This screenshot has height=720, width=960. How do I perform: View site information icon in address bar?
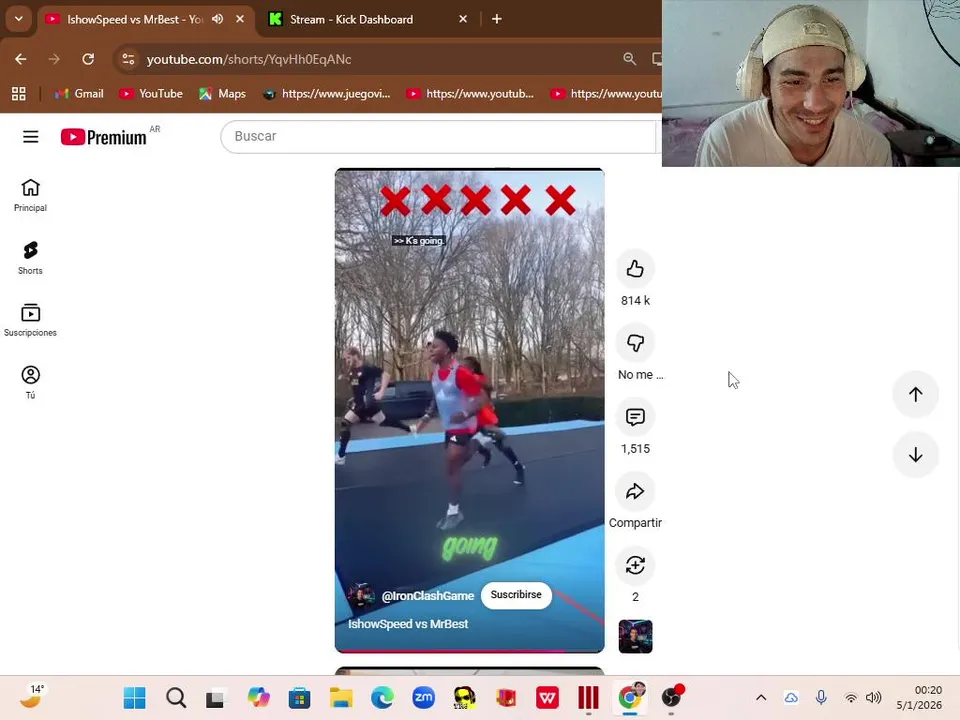coord(128,59)
